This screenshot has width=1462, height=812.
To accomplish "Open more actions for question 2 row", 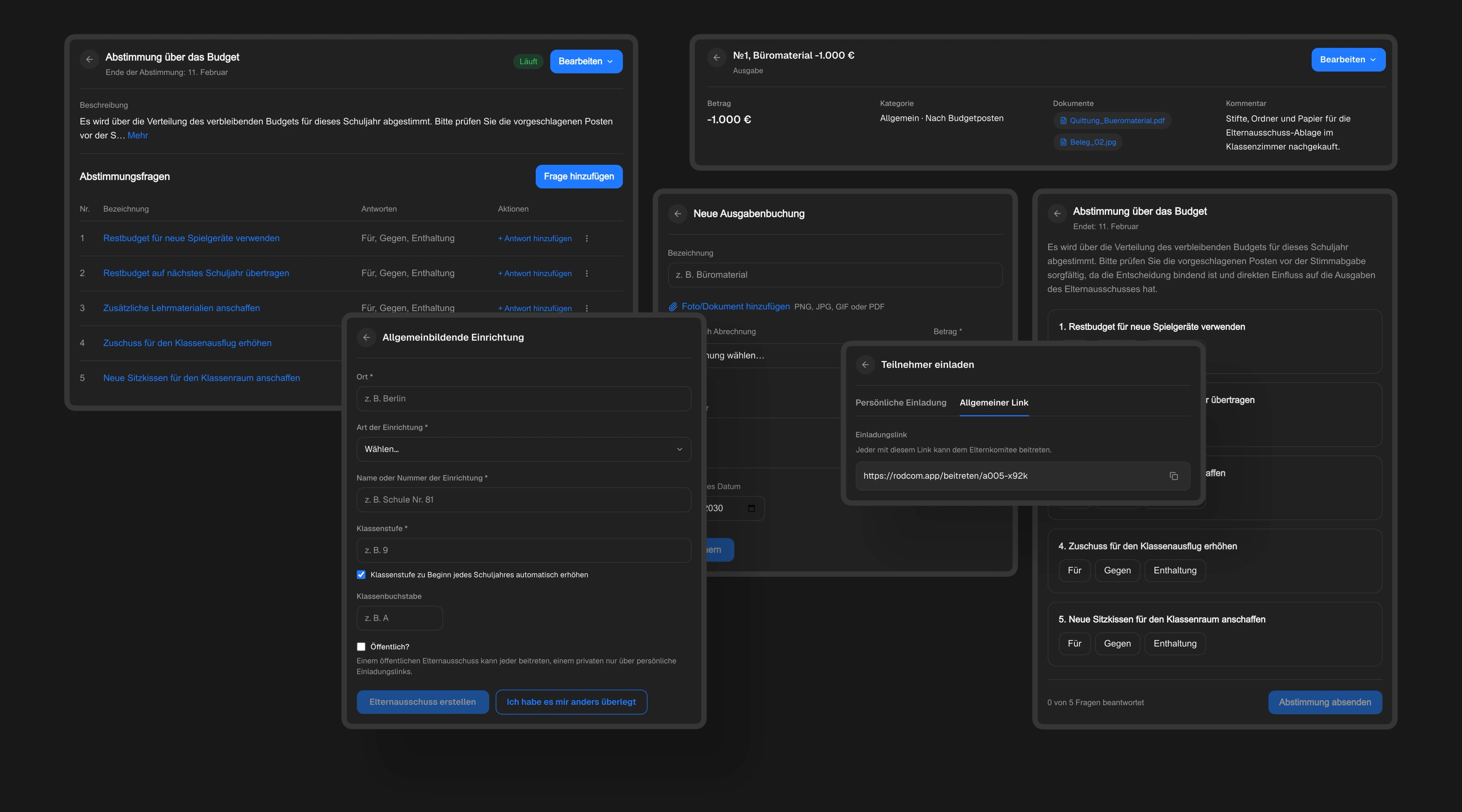I will click(x=586, y=273).
